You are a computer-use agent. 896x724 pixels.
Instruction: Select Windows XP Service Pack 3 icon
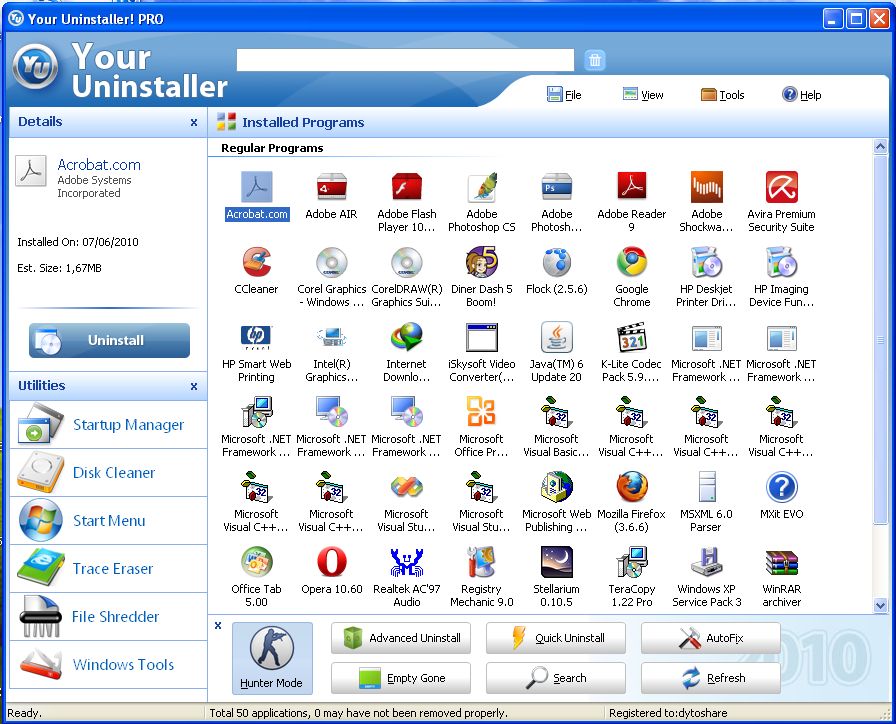(706, 562)
